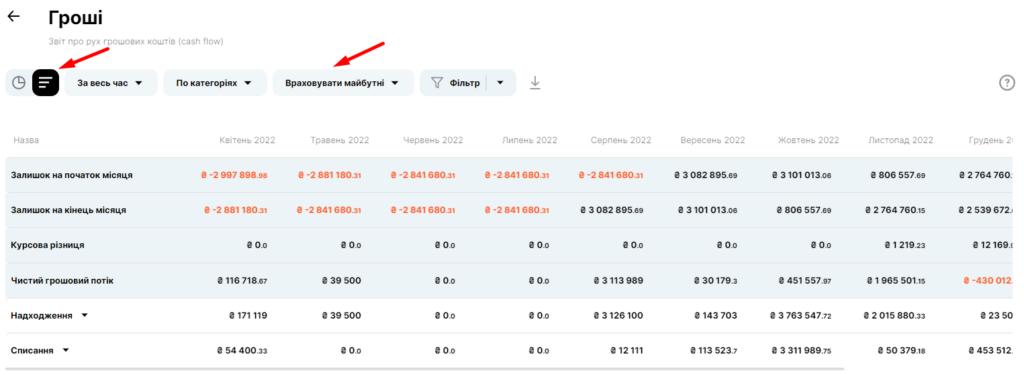Select the Залишок на початок місяця row label

click(x=72, y=175)
